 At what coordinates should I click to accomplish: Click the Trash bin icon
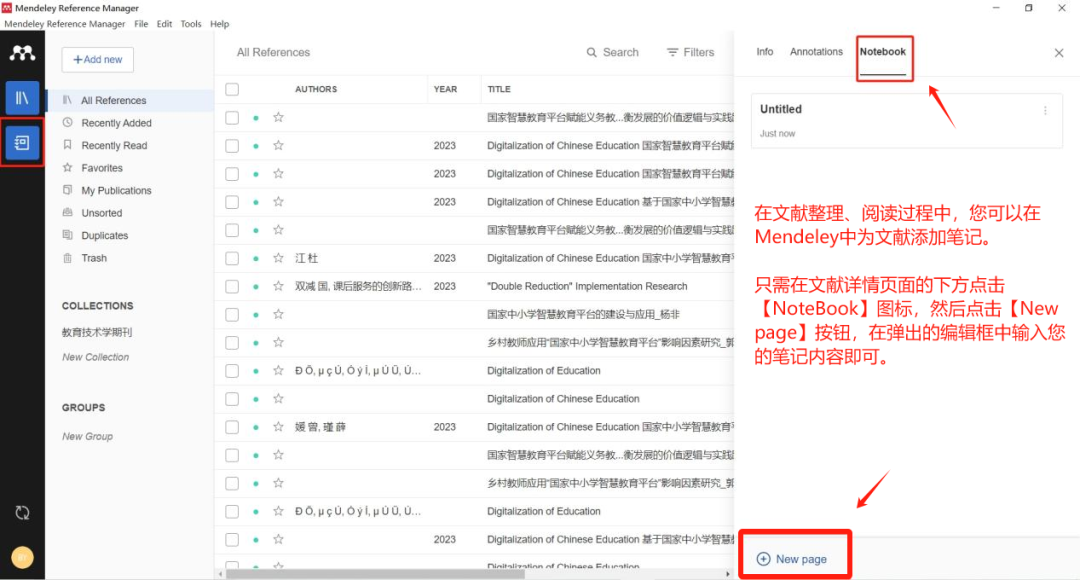coord(68,258)
